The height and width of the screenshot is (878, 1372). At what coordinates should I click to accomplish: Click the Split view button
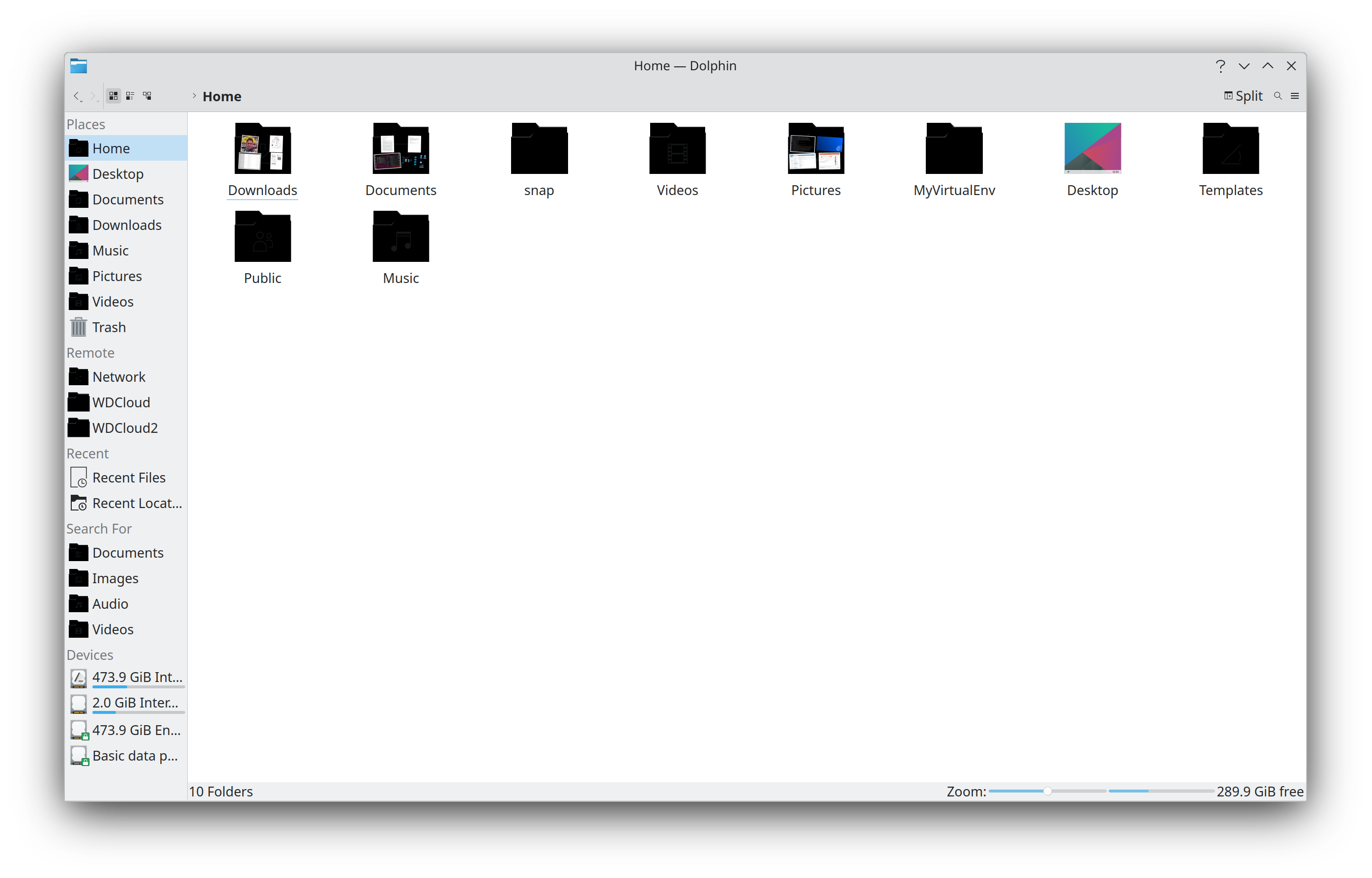[x=1243, y=96]
